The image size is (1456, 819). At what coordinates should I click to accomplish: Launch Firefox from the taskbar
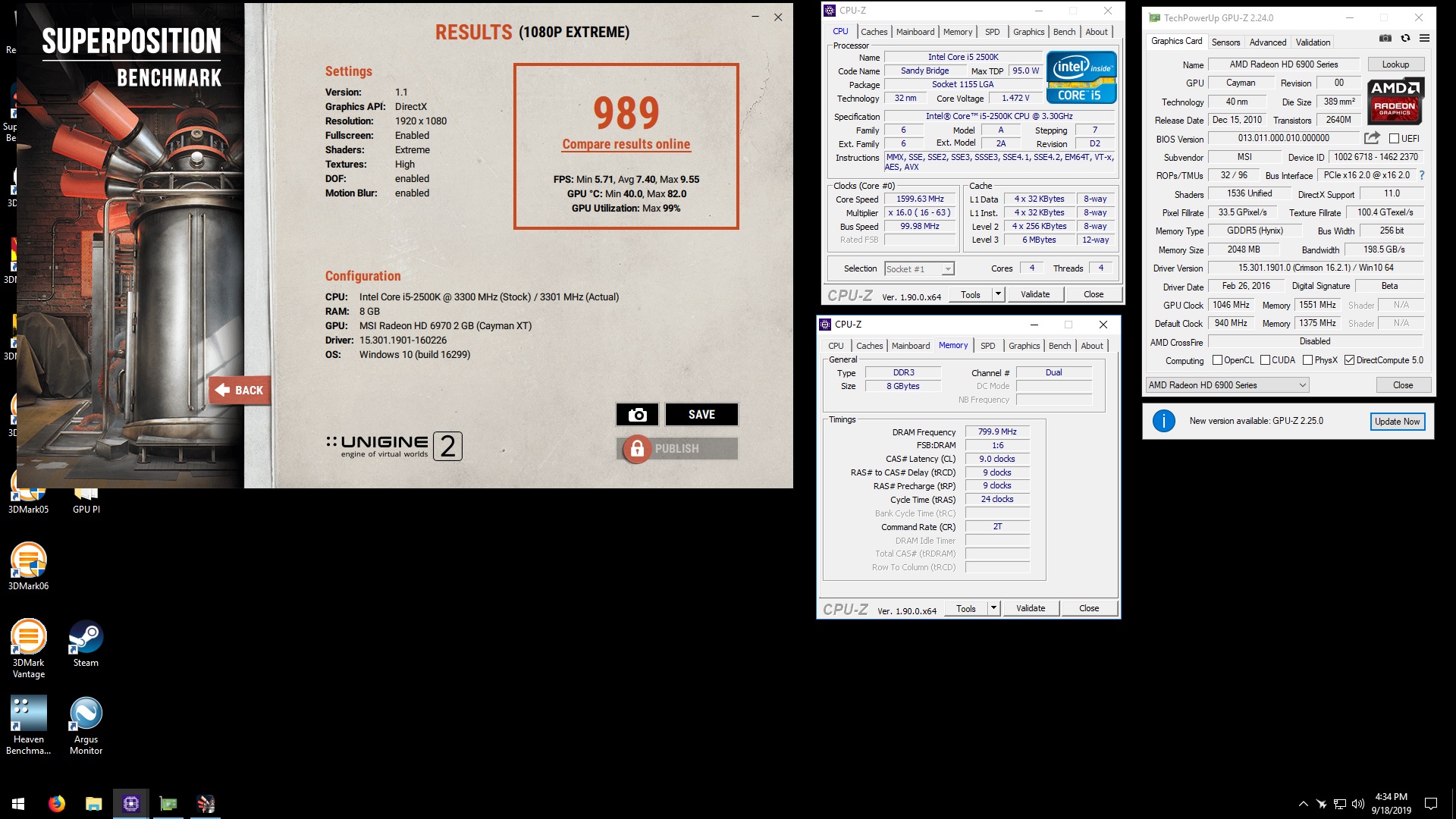57,804
